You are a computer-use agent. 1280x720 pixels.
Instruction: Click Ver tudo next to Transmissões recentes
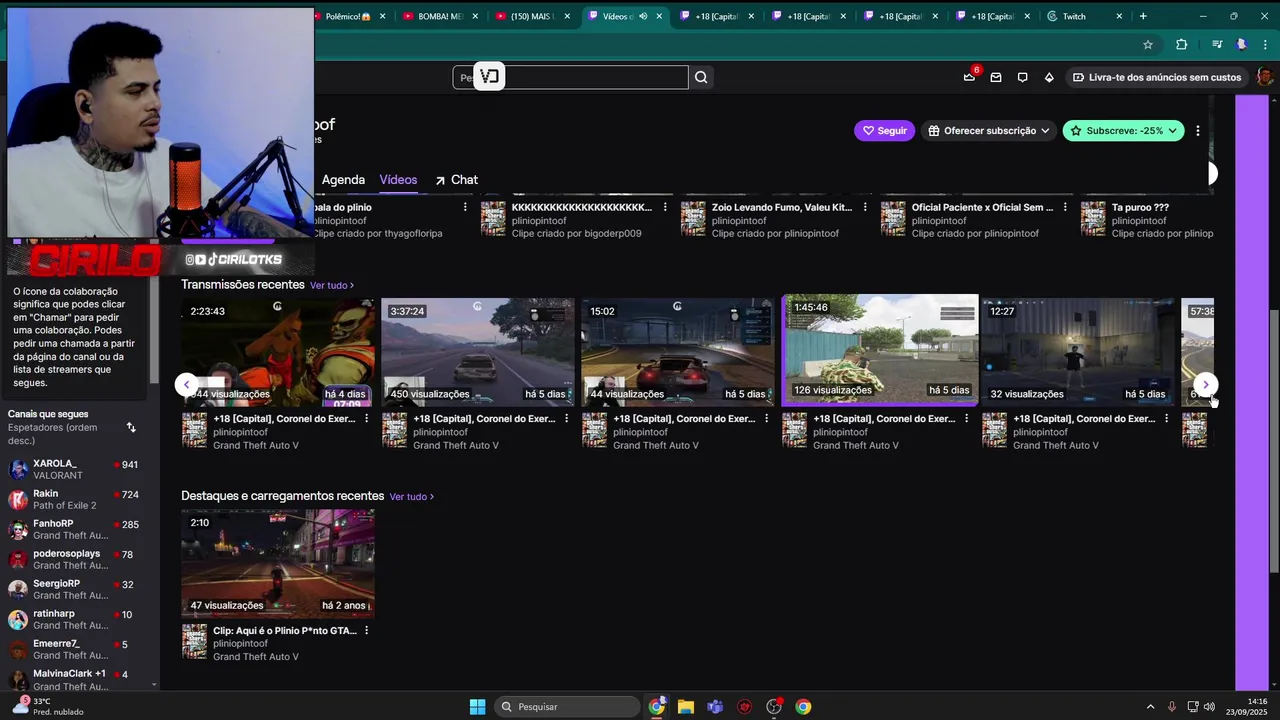pyautogui.click(x=332, y=286)
